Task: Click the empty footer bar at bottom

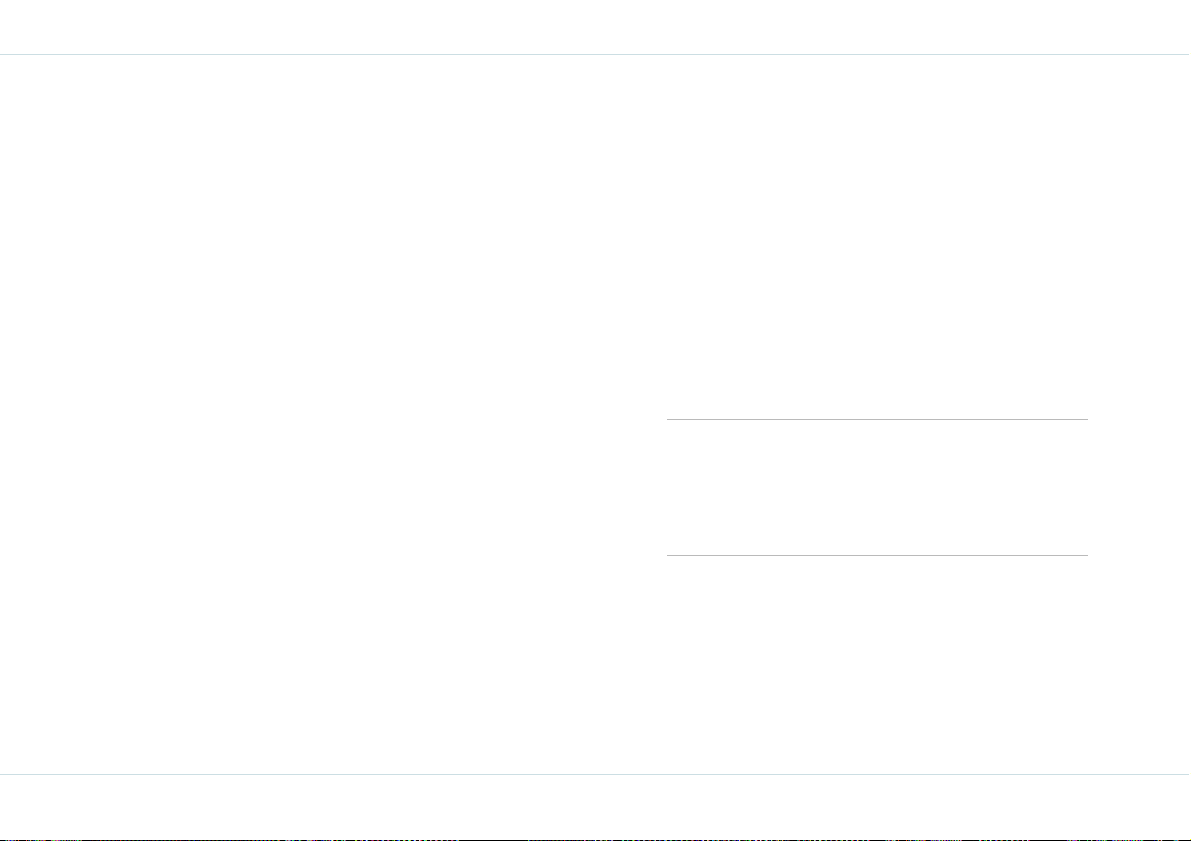Action: 596,806
